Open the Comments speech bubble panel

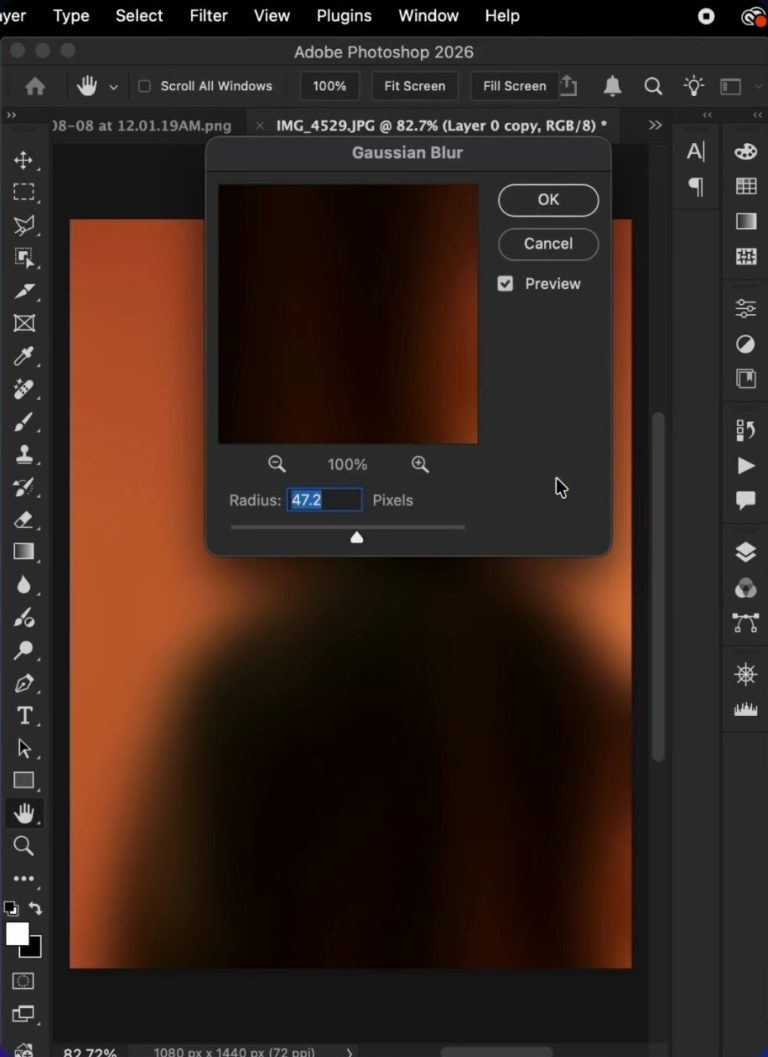745,500
